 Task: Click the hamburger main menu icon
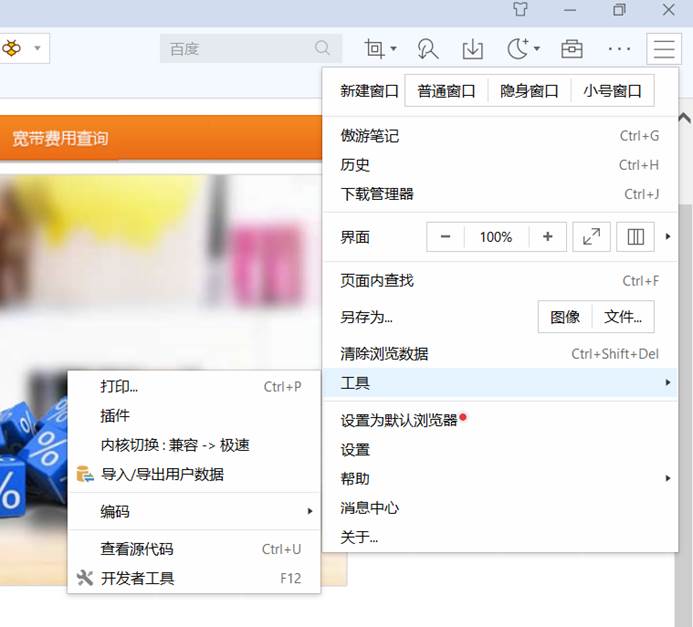[663, 48]
